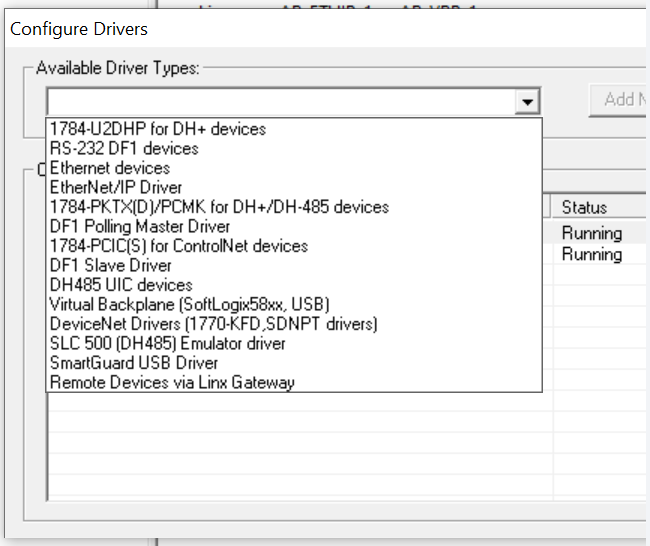
Task: Select 1784-PKTX(D)/PCMK for DH+/DH-485 devices
Action: point(294,207)
